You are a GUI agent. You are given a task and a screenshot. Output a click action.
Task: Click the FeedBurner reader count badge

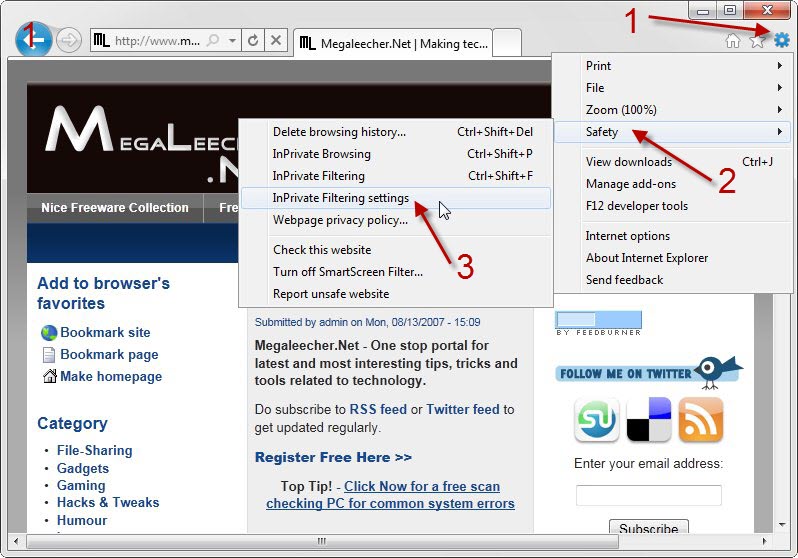coord(598,323)
